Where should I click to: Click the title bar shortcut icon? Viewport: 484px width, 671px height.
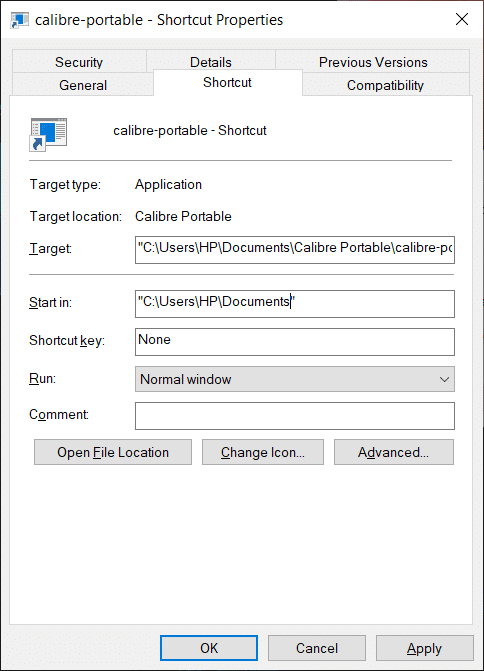click(19, 20)
